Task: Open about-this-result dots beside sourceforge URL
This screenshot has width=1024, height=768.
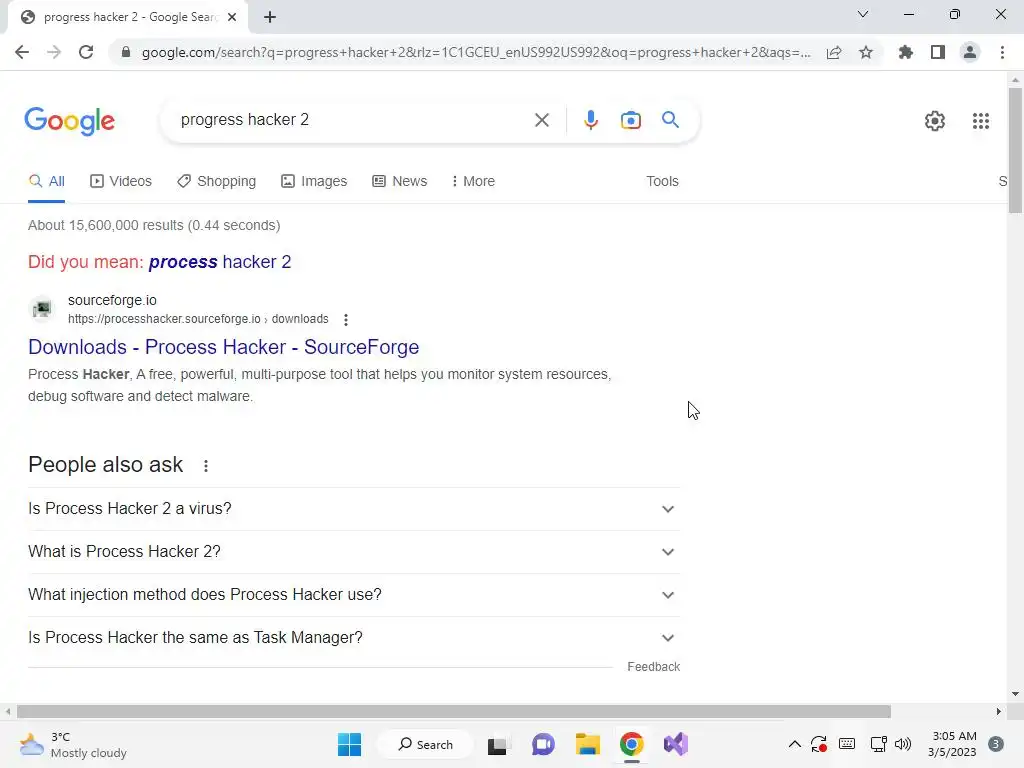Action: point(345,319)
